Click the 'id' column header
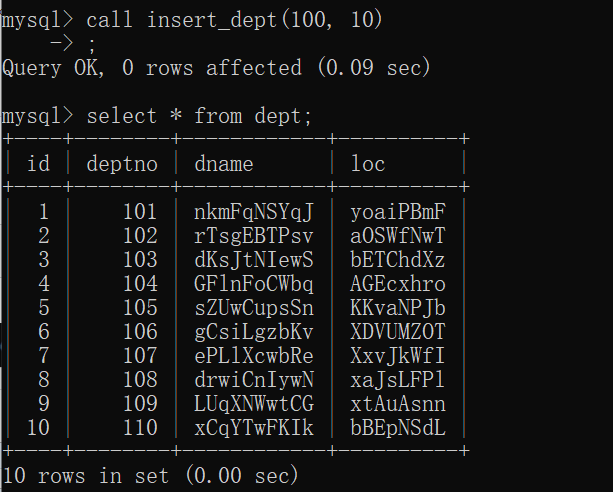 [x=38, y=163]
